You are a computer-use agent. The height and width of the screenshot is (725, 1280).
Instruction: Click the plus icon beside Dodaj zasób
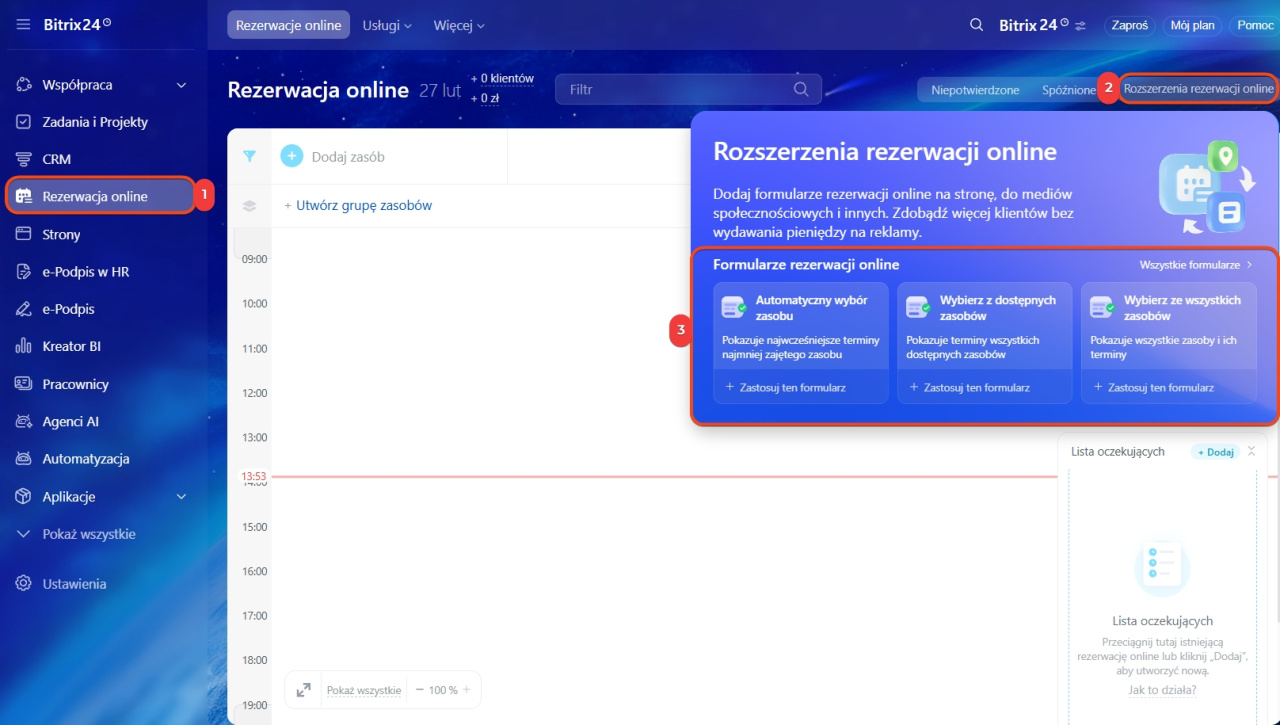click(292, 156)
